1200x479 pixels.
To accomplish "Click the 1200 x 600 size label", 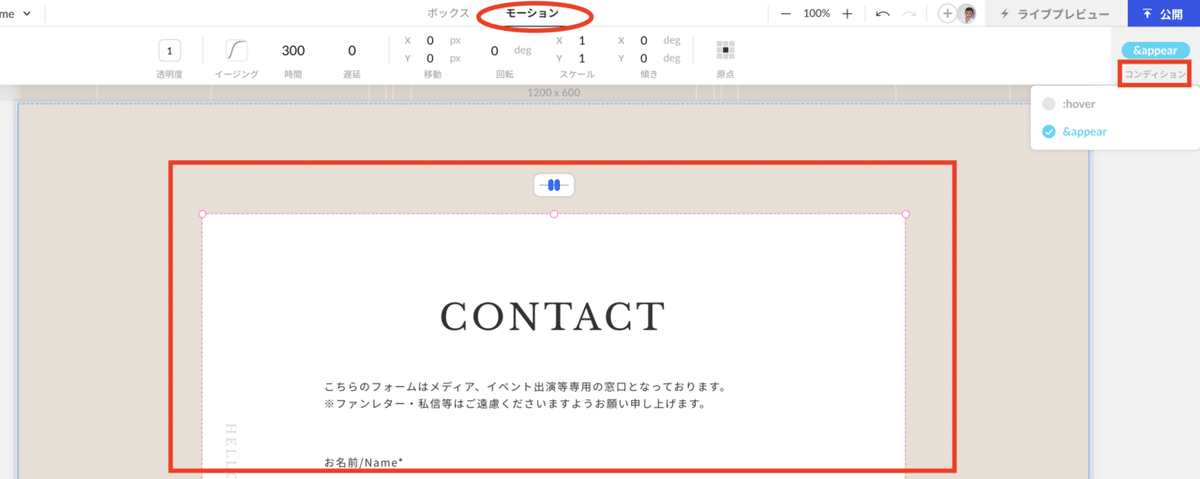I will click(x=554, y=93).
